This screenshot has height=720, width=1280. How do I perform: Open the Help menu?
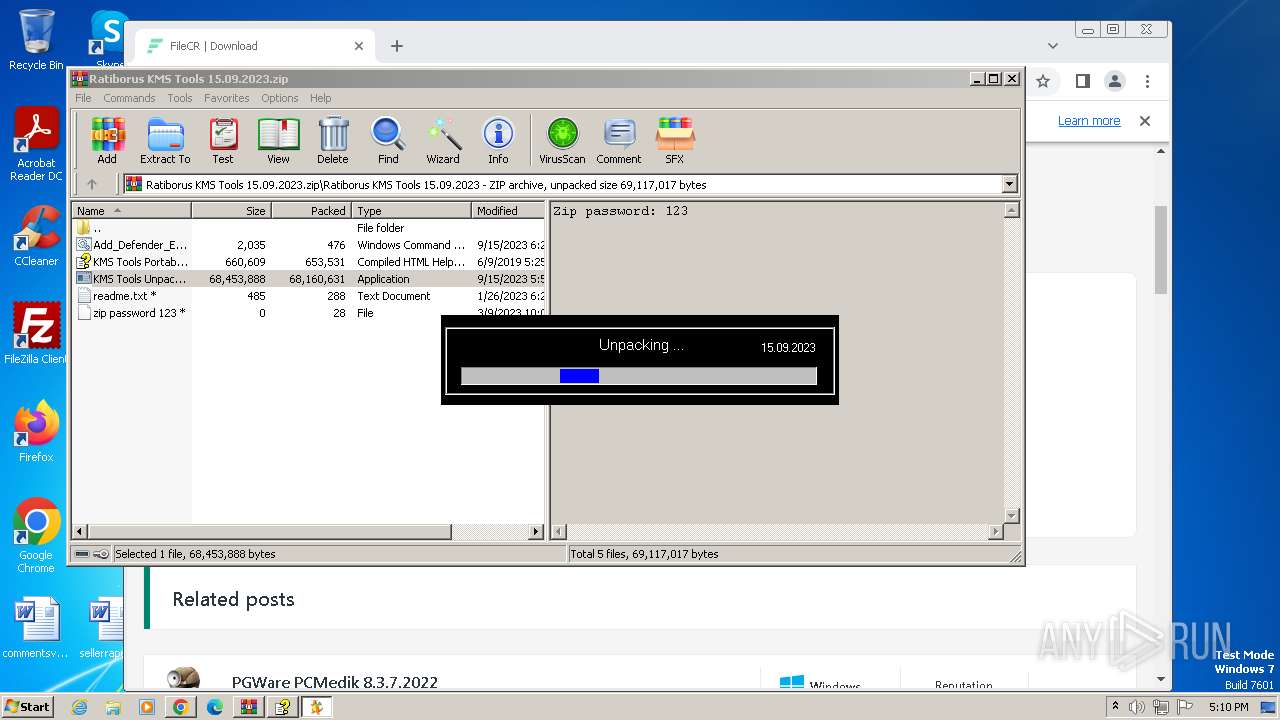(320, 98)
